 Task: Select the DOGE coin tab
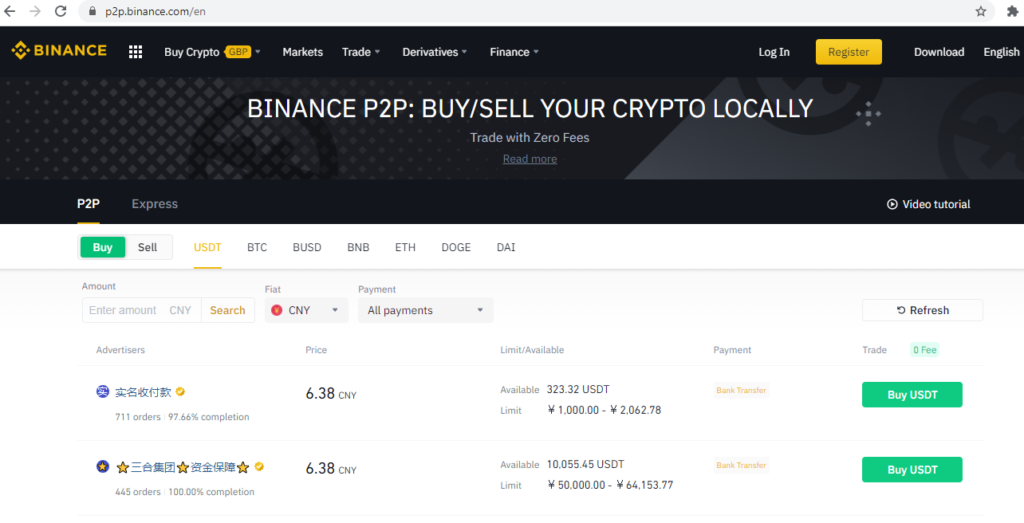pyautogui.click(x=456, y=247)
